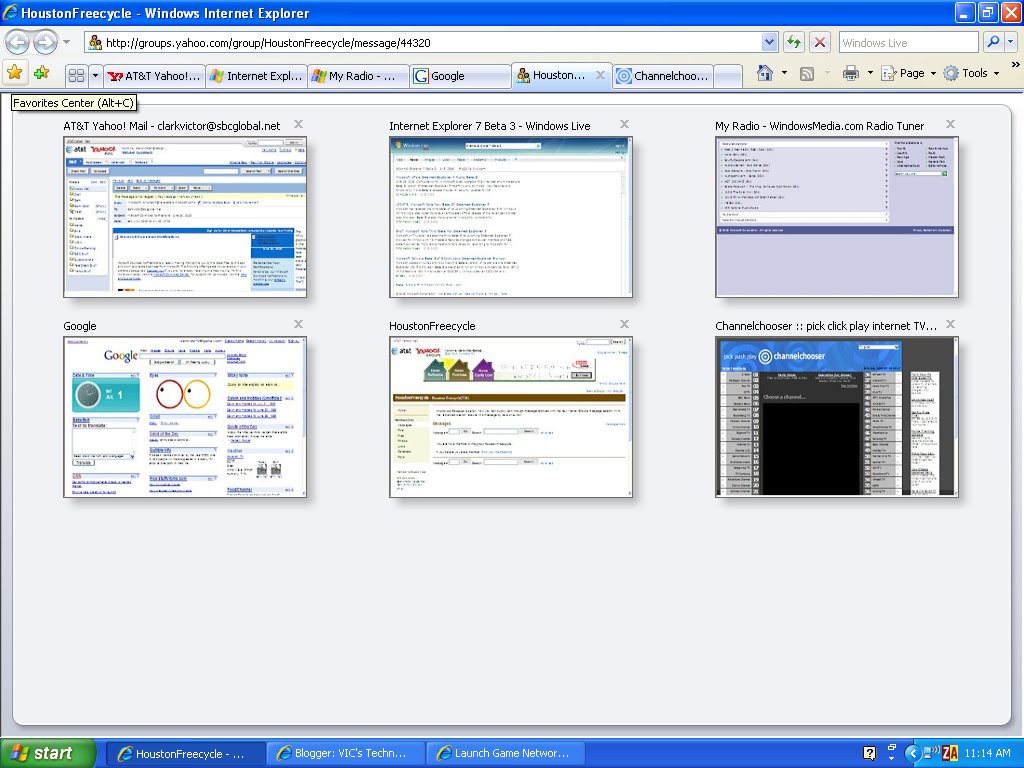
Task: Expand the address bar history dropdown
Action: point(769,42)
